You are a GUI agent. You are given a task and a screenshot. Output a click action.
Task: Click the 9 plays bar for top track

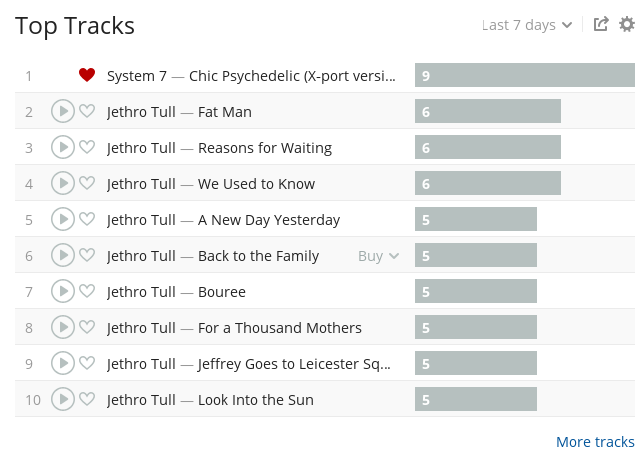525,75
